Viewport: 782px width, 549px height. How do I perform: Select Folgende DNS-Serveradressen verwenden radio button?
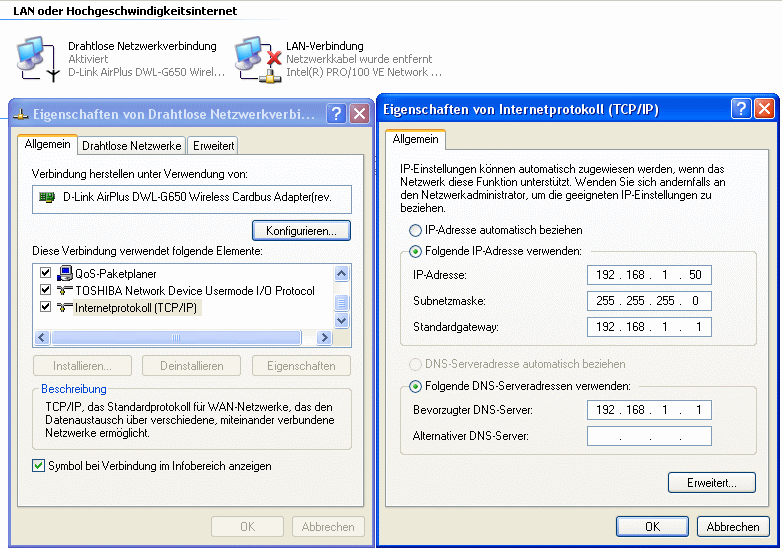point(416,386)
